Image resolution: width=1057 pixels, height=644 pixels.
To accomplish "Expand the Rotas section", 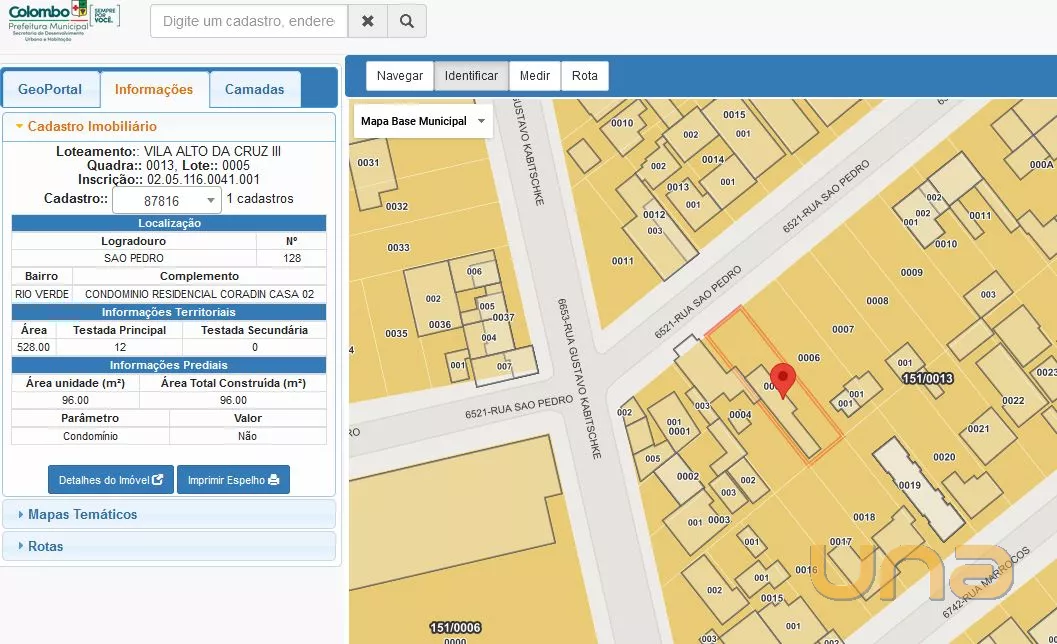I will pyautogui.click(x=45, y=546).
